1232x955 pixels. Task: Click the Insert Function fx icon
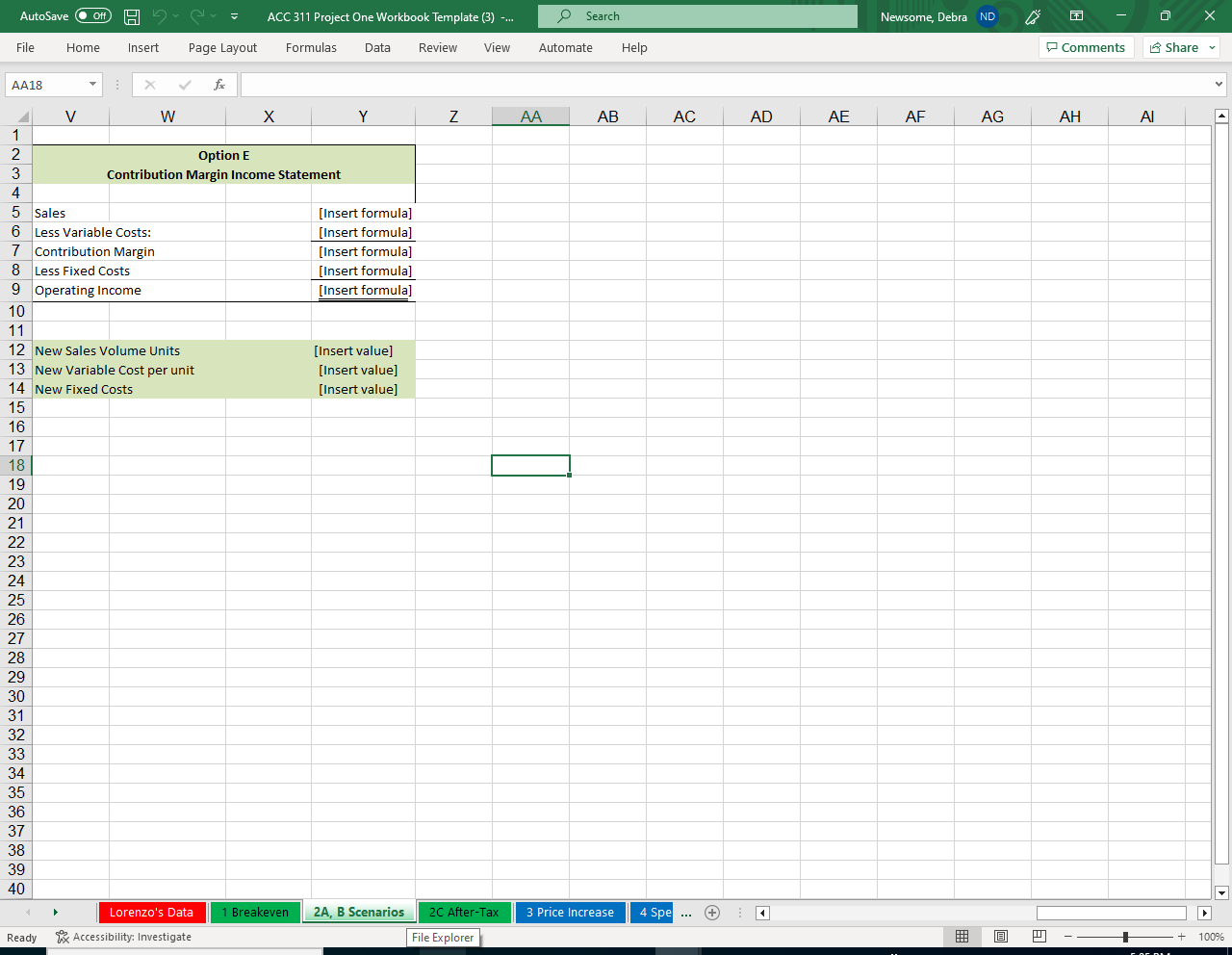219,85
